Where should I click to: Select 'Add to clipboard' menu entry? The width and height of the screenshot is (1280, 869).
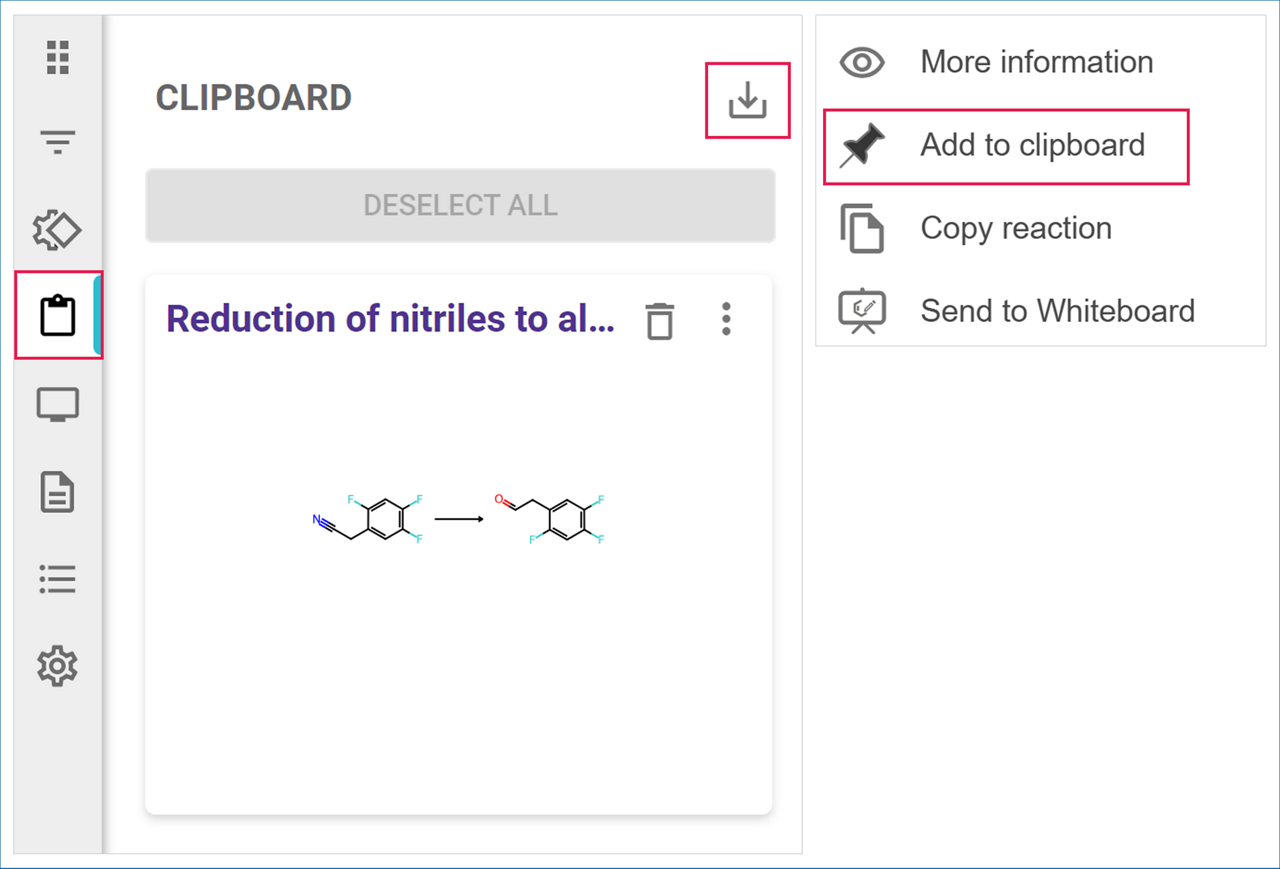coord(1032,146)
